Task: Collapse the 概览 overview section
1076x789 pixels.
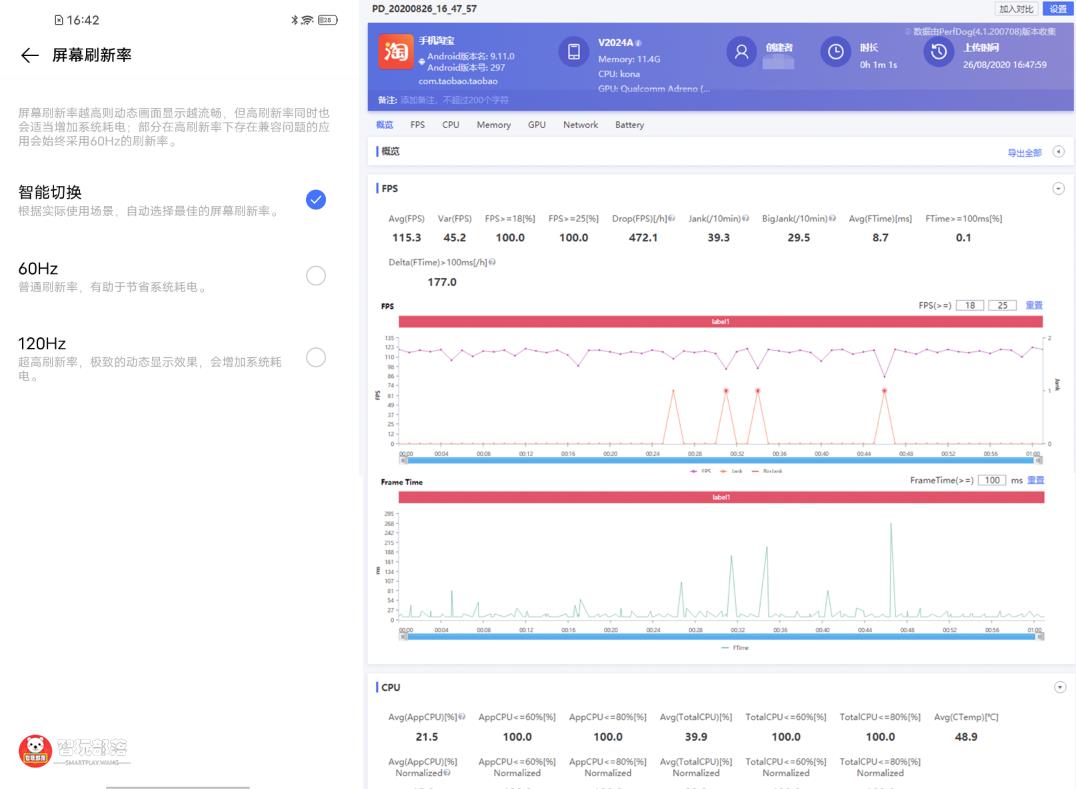Action: click(x=1059, y=151)
